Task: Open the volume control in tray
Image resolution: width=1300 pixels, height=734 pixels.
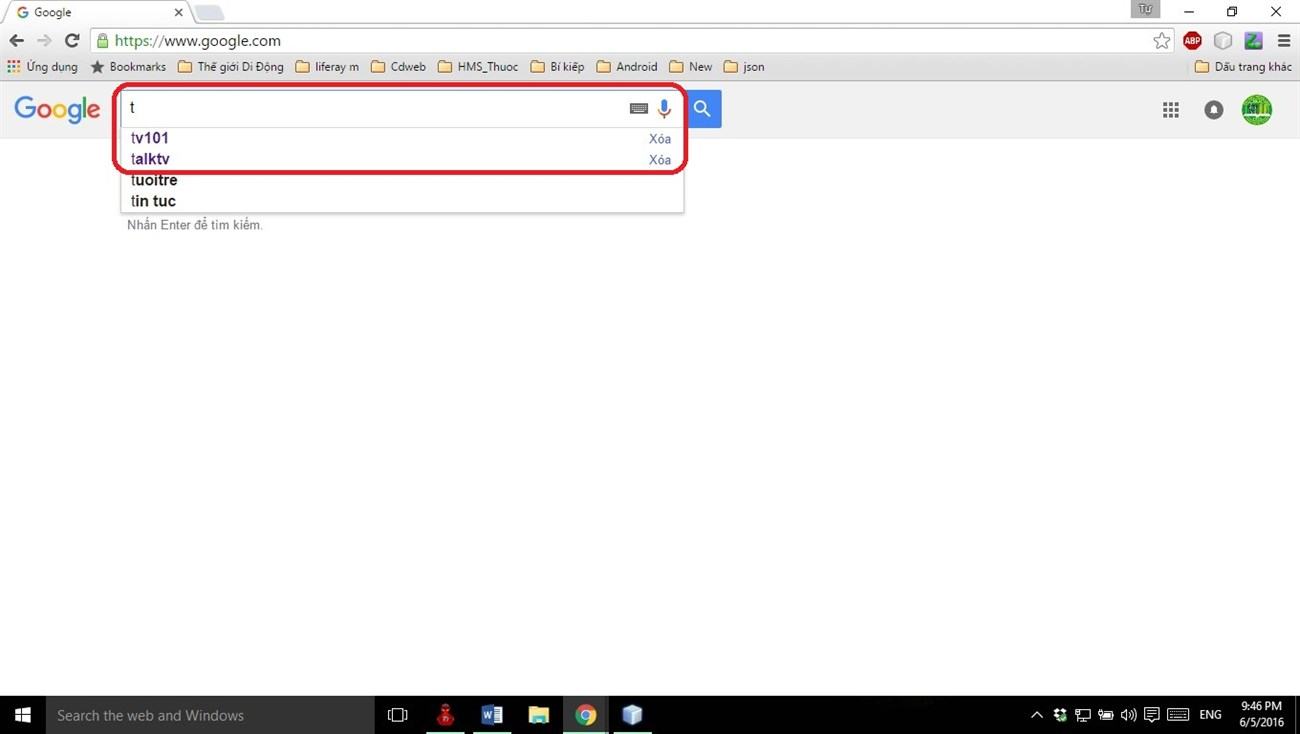Action: pos(1128,715)
